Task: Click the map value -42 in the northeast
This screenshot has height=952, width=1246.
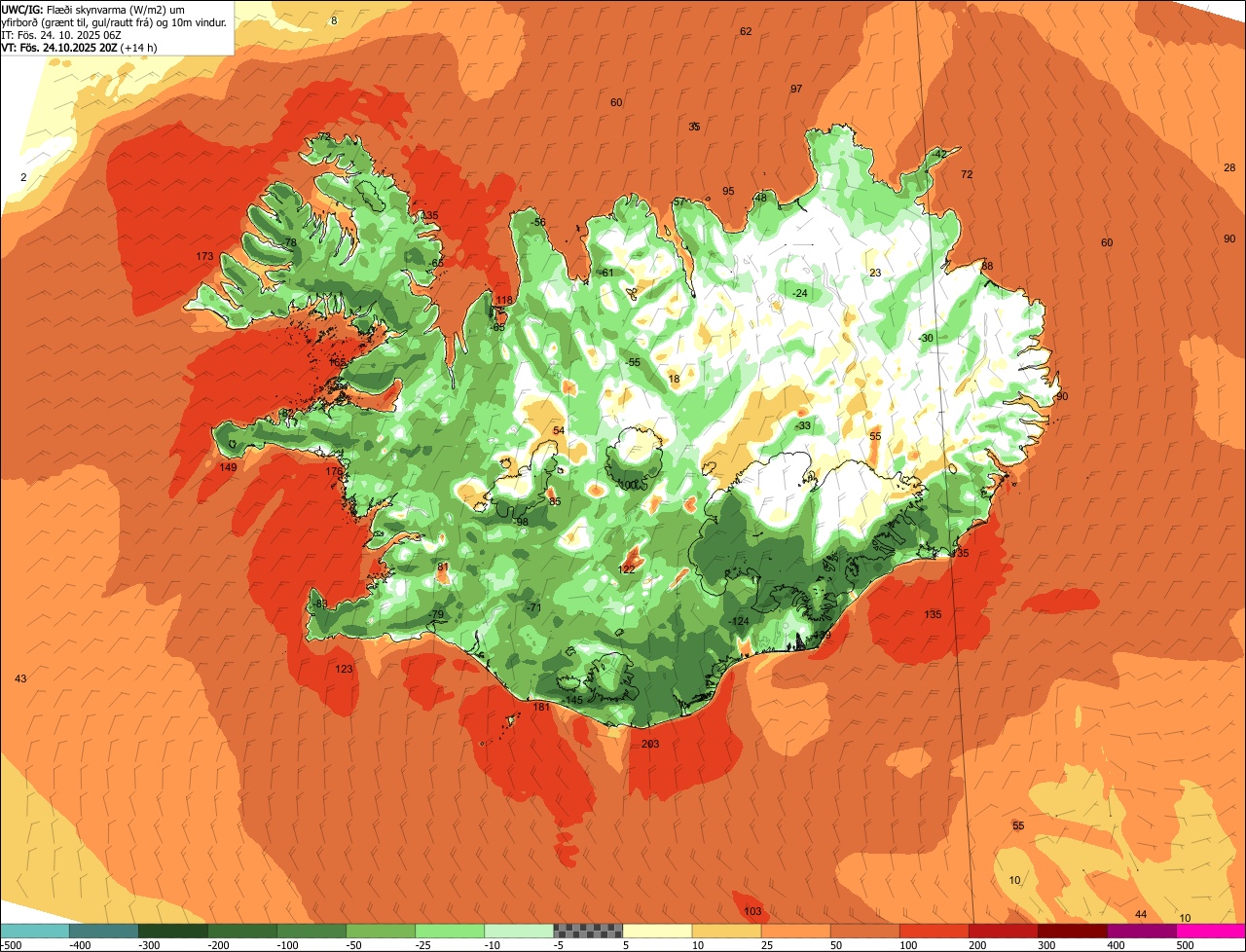Action: 938,155
